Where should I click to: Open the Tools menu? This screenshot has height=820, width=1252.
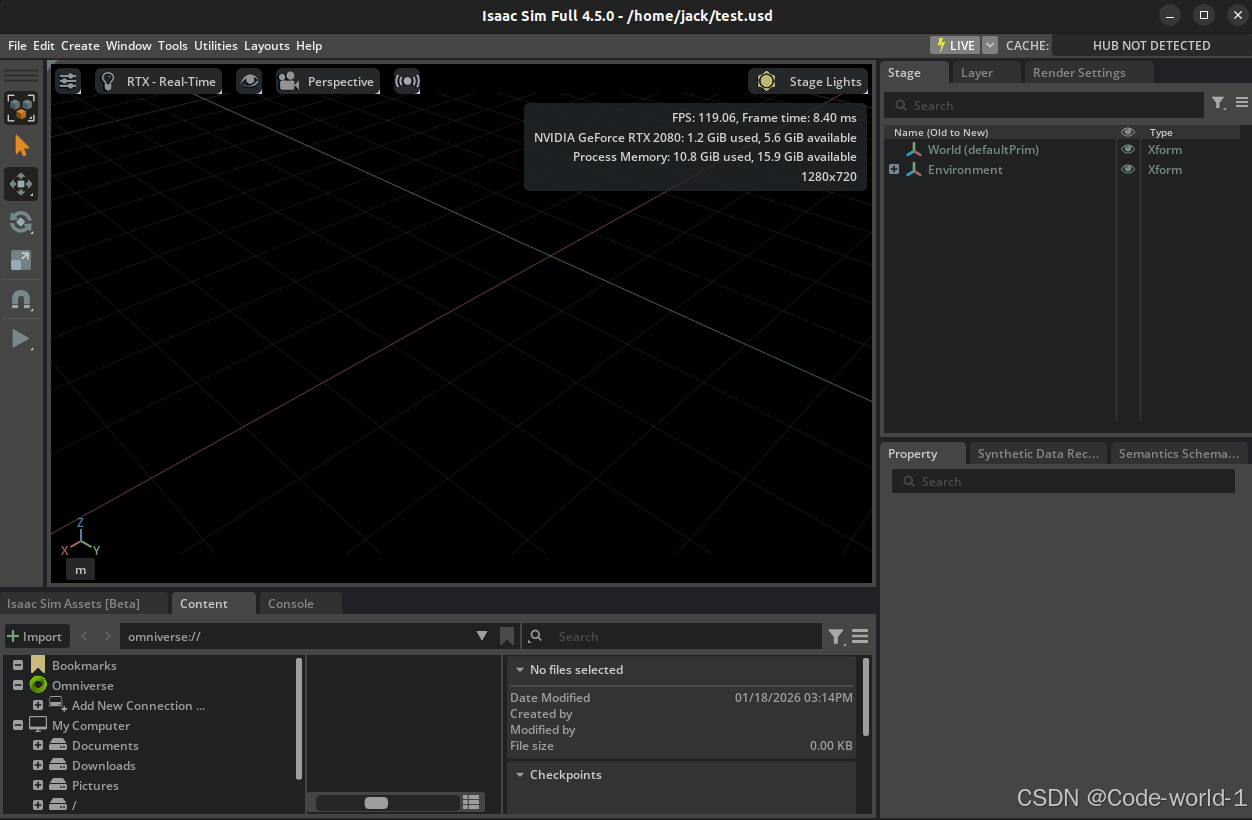pos(173,45)
